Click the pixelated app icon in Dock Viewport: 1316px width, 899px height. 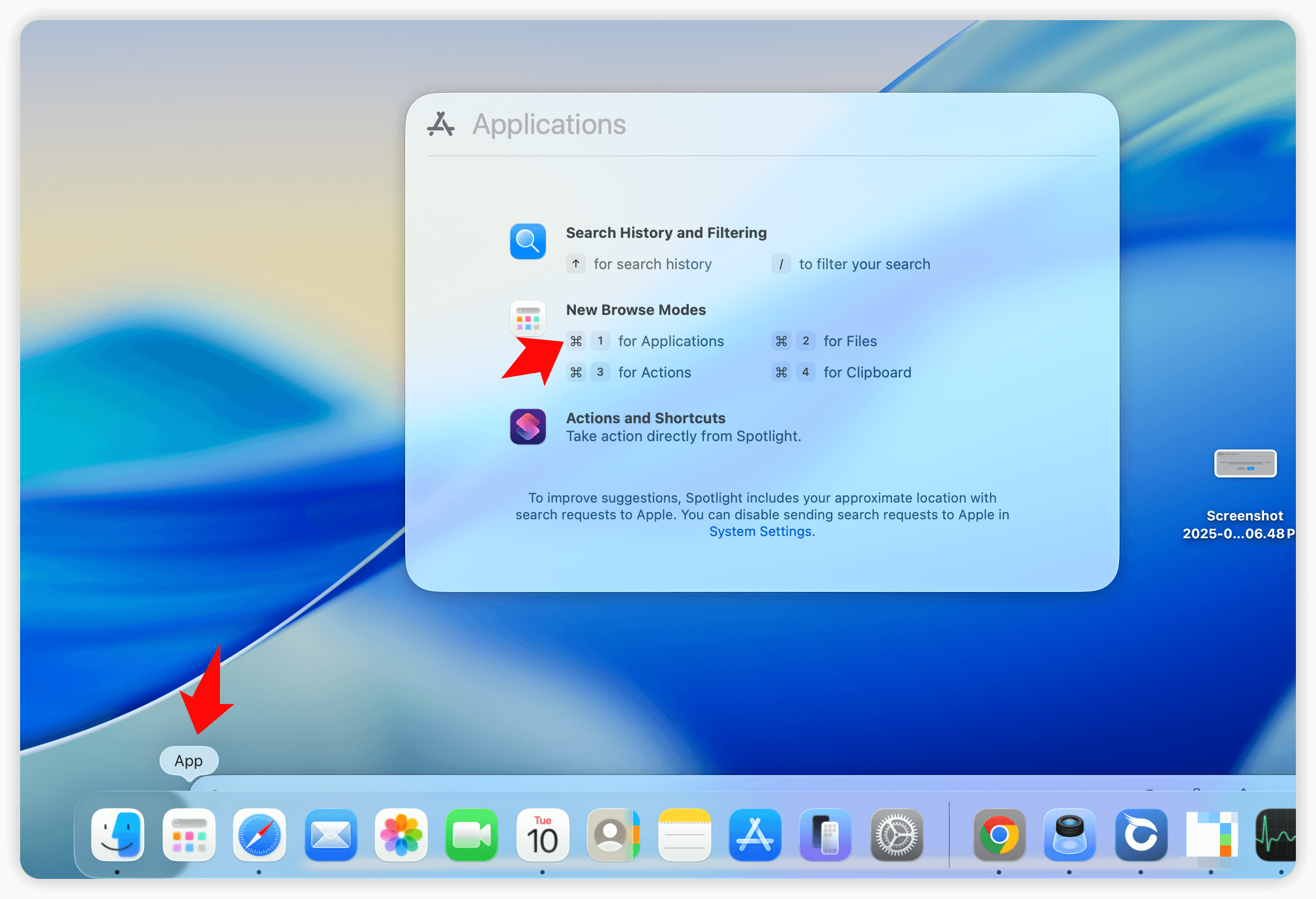tap(1212, 835)
